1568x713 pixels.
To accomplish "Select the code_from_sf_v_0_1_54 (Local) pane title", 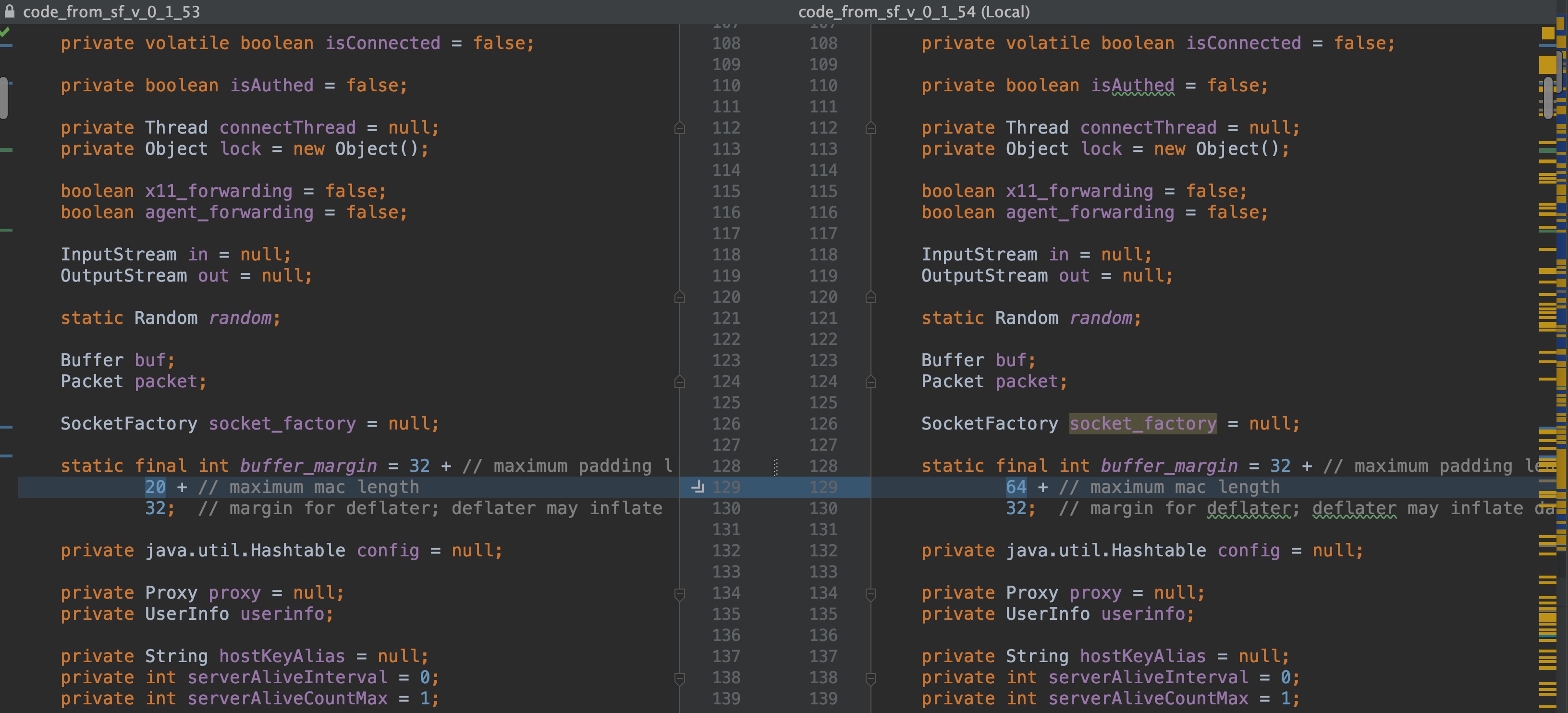I will pyautogui.click(x=914, y=12).
